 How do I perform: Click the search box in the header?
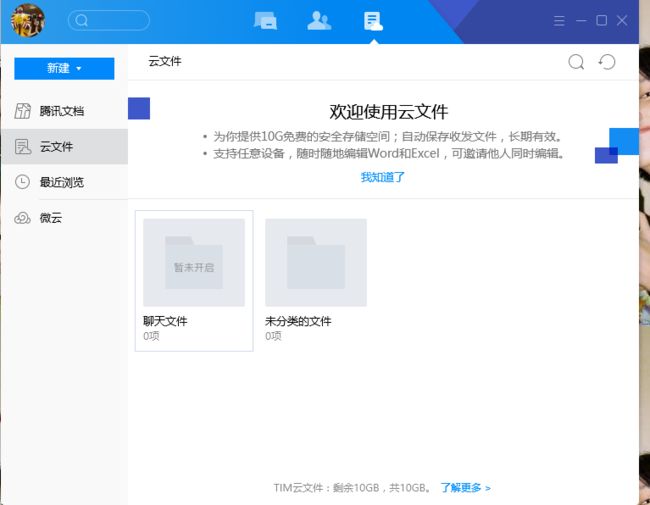(109, 20)
